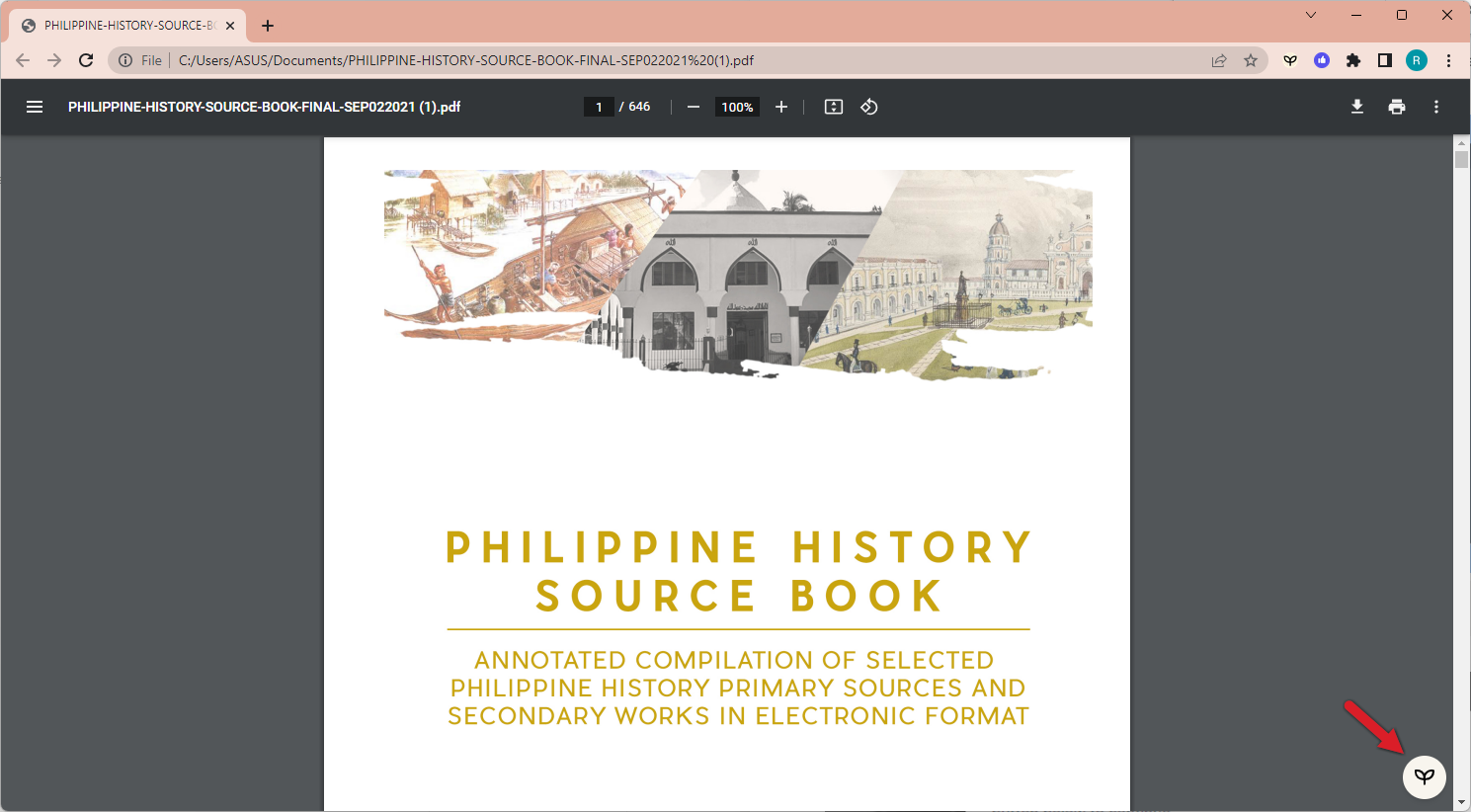Expand the tab search chevron
The height and width of the screenshot is (812, 1471).
click(x=1311, y=15)
